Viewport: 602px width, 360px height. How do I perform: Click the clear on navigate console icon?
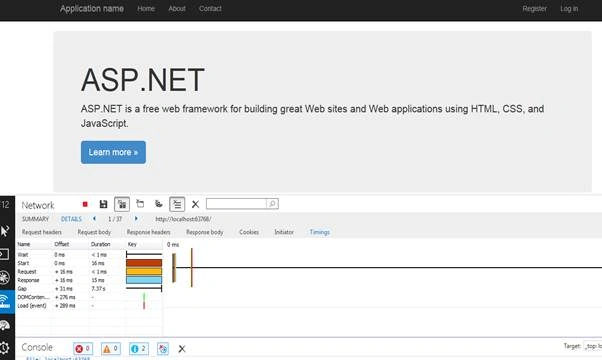163,349
